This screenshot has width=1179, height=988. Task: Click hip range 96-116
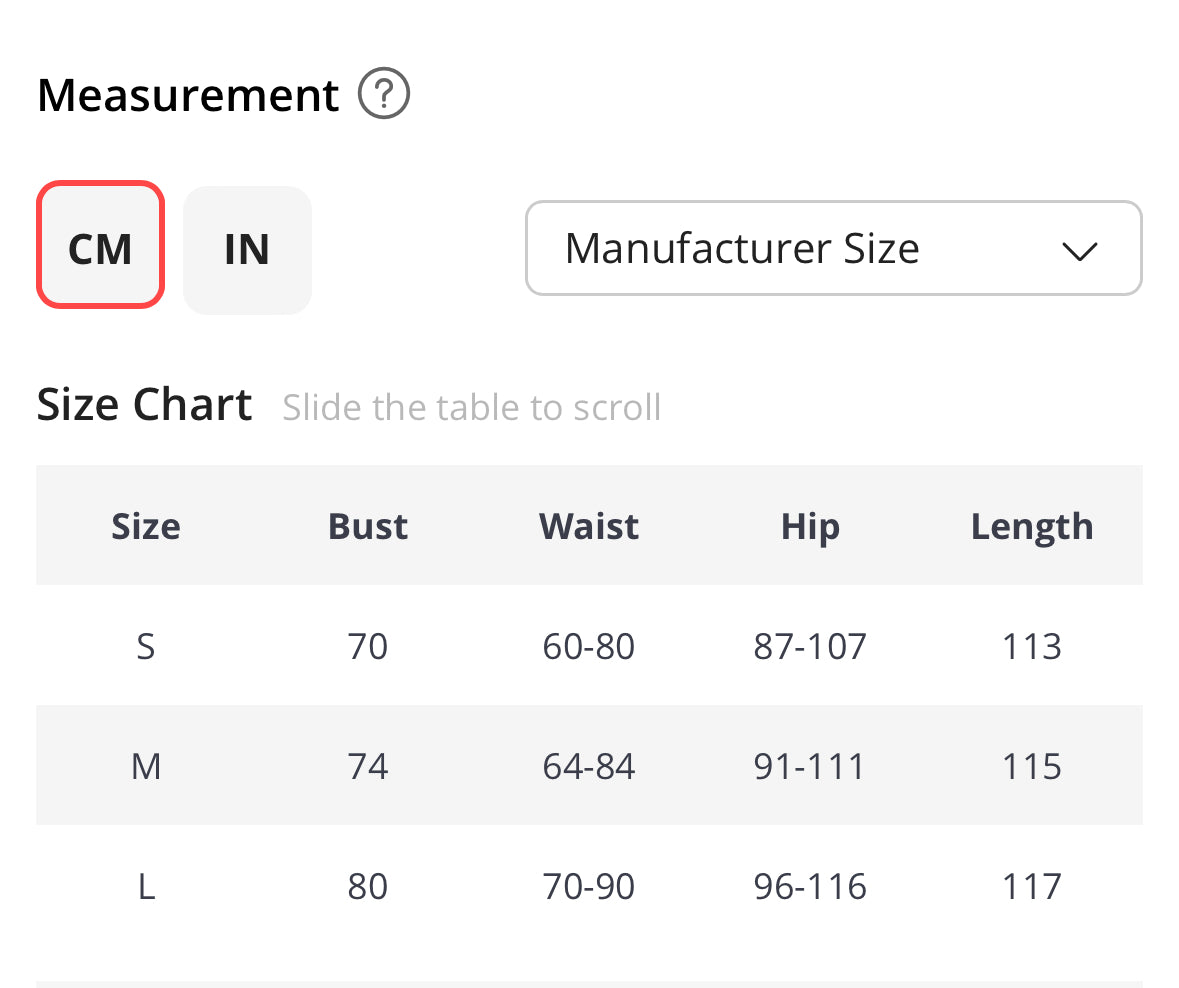[810, 887]
